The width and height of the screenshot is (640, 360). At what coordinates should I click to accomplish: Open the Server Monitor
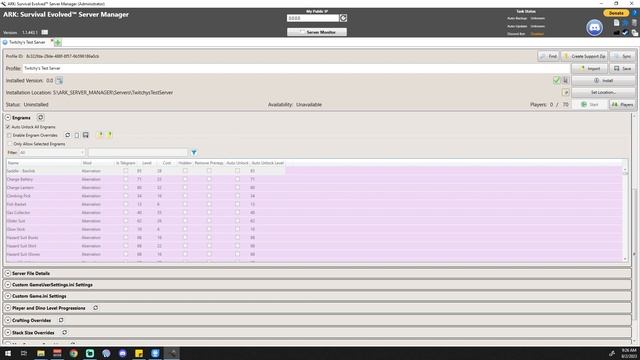click(317, 32)
